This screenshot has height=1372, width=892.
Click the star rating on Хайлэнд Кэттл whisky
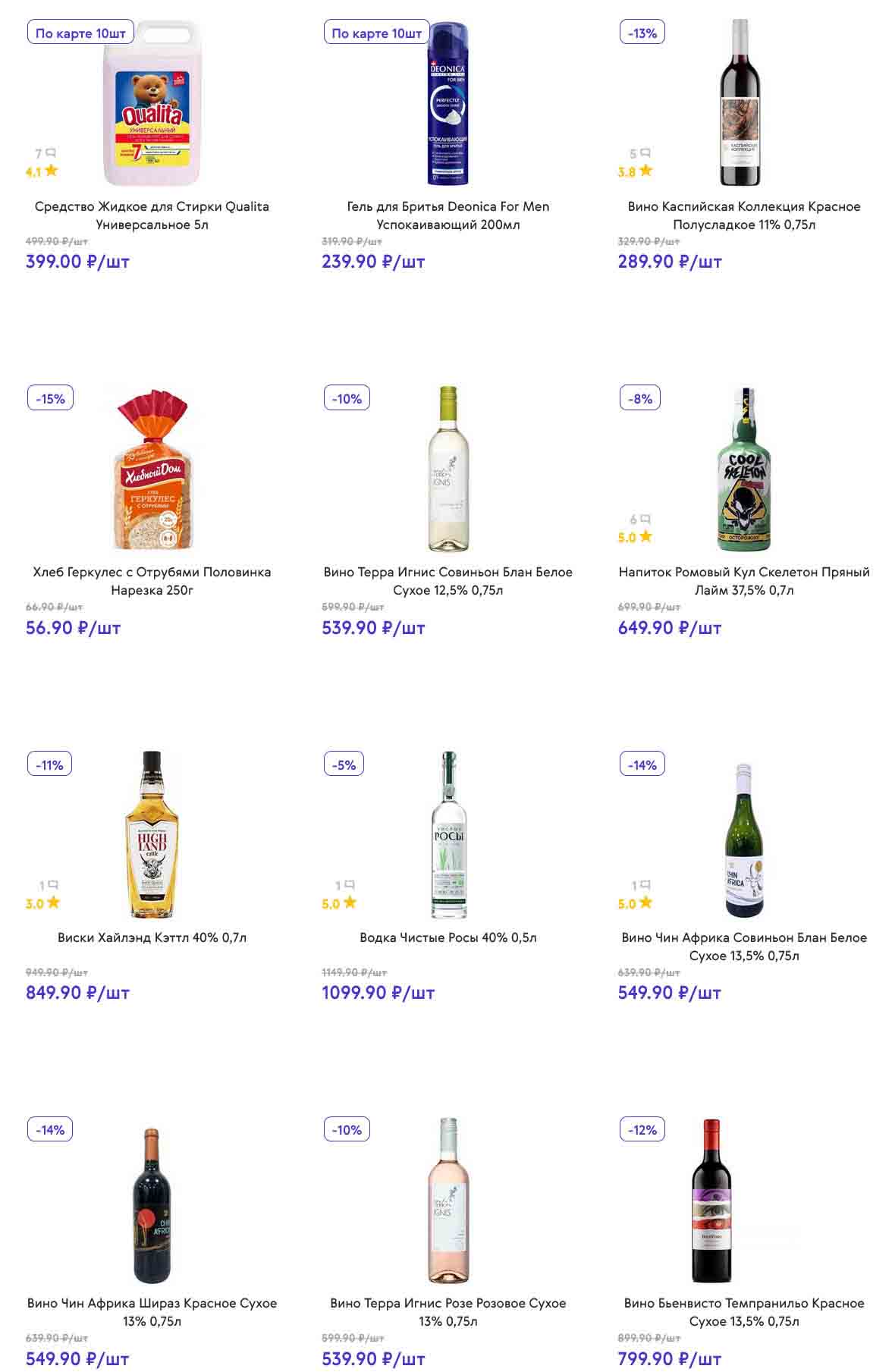coord(52,903)
